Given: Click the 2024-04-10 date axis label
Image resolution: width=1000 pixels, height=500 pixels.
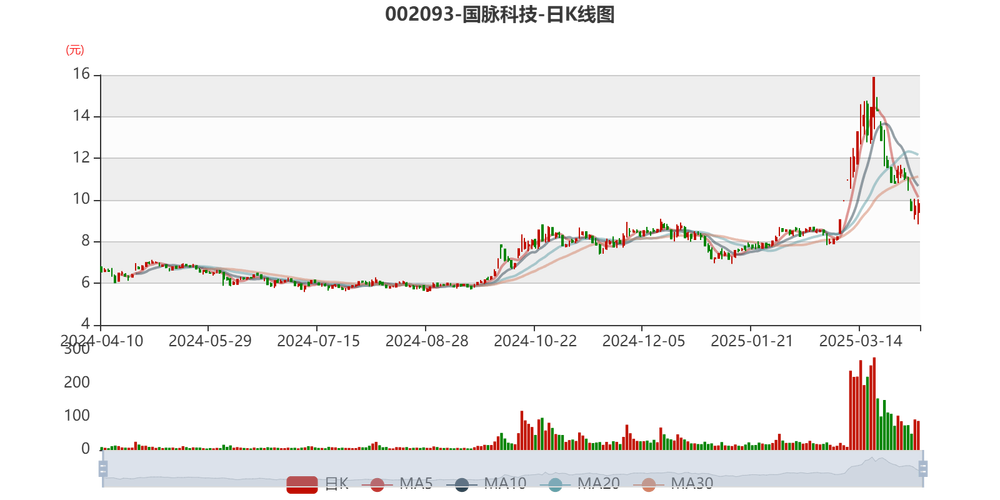Looking at the screenshot, I should (x=101, y=341).
